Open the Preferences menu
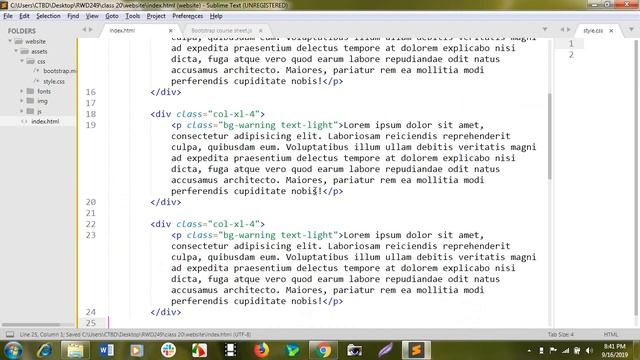 coord(187,16)
